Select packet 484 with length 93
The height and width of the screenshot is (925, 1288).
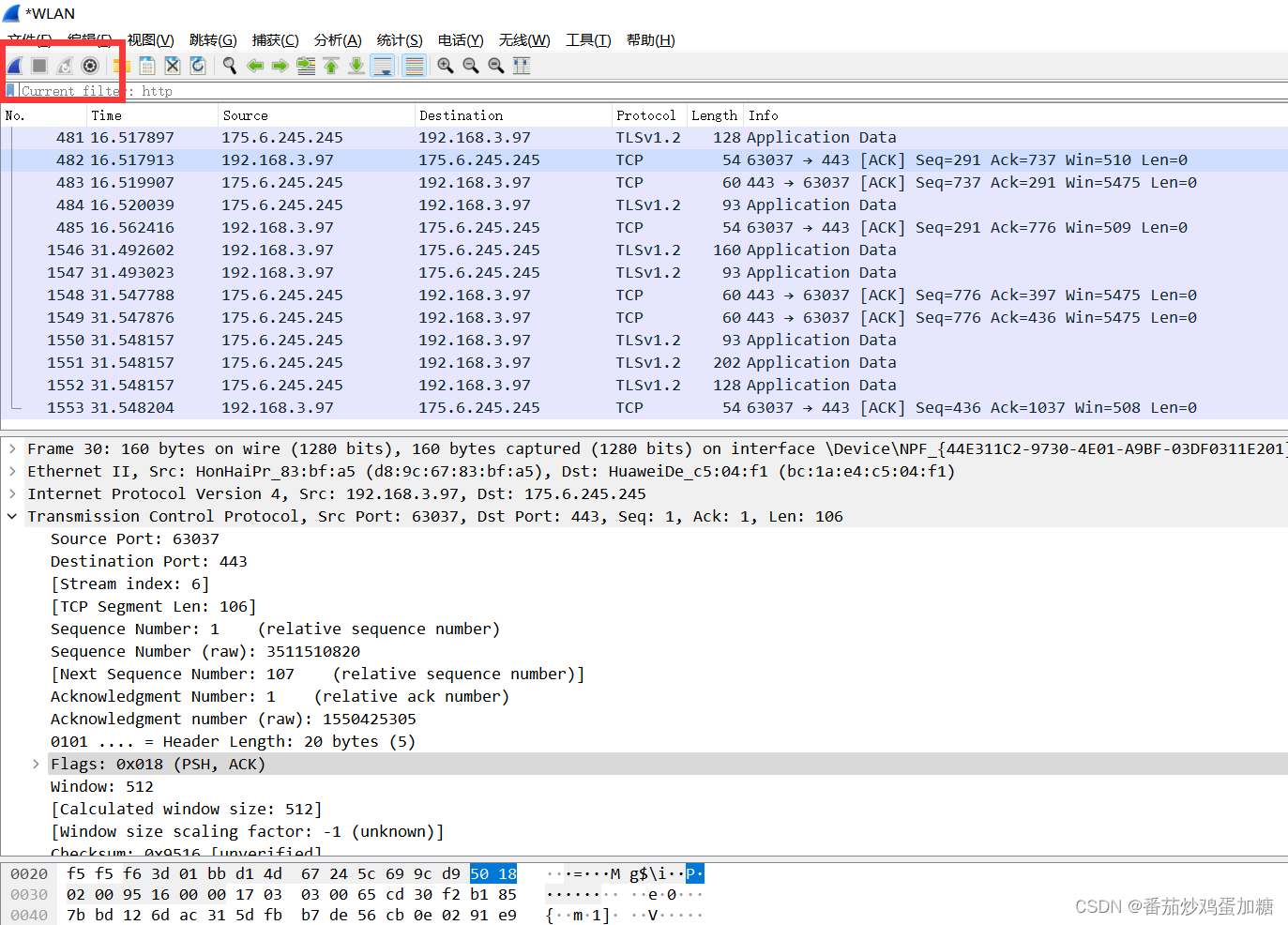click(644, 205)
